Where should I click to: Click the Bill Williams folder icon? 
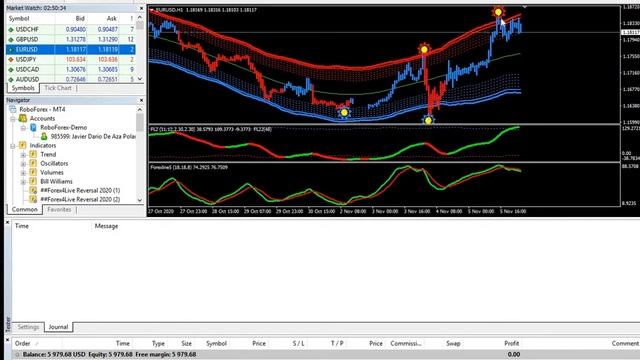pyautogui.click(x=33, y=181)
